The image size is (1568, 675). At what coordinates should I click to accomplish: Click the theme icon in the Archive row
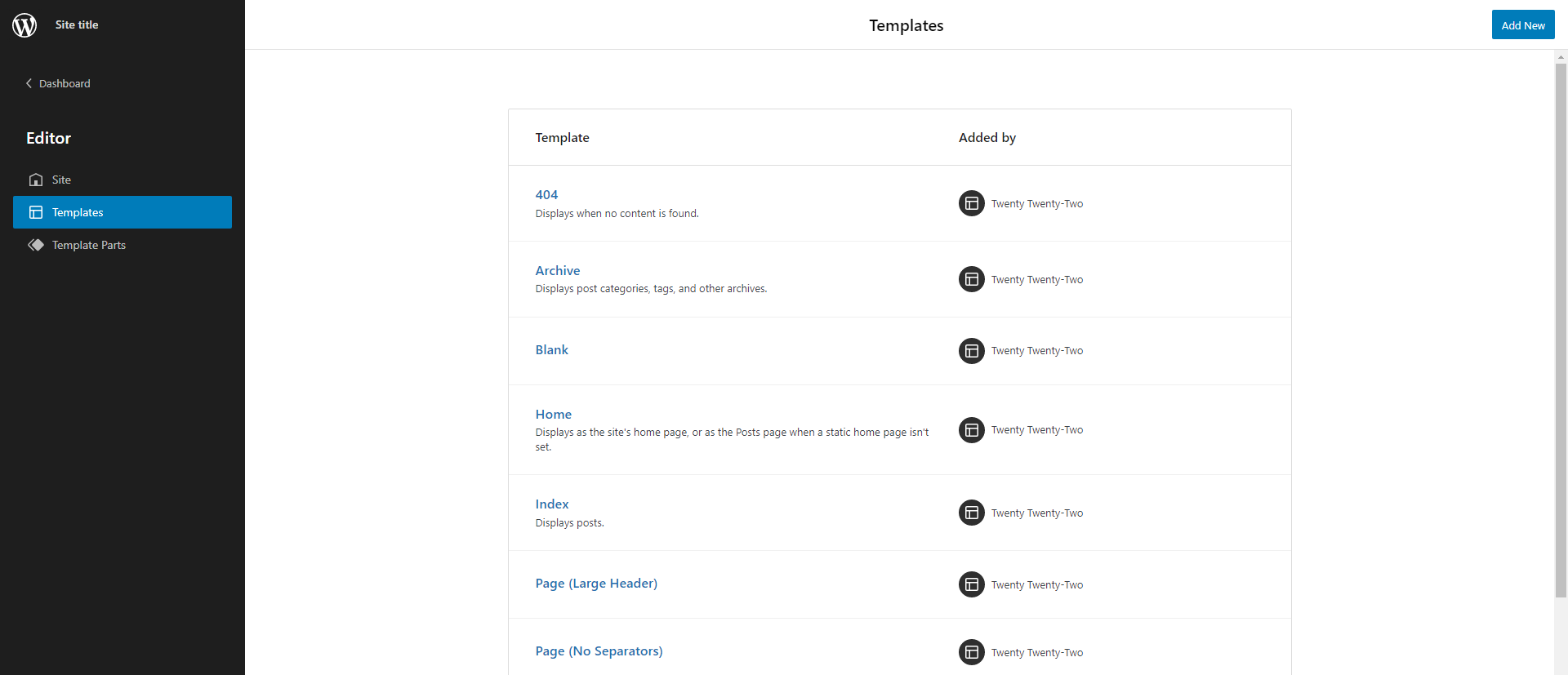(x=971, y=279)
